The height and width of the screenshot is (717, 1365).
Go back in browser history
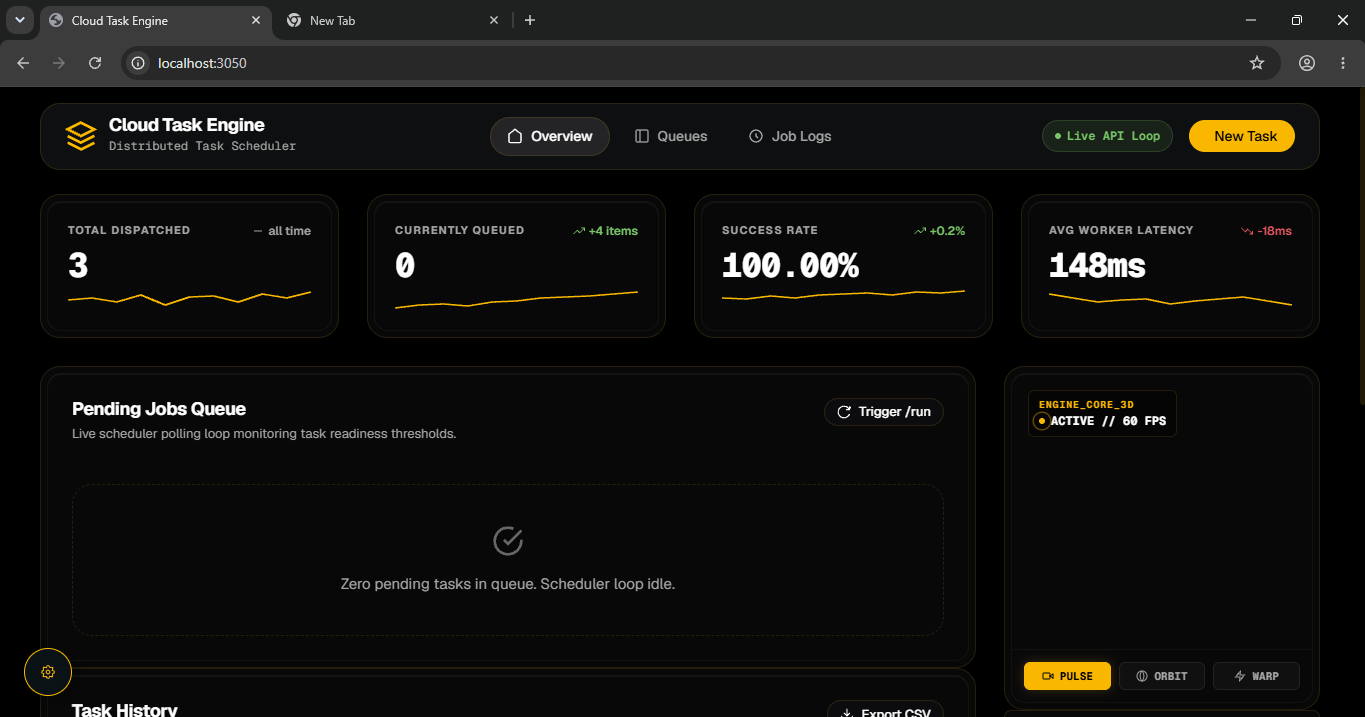click(x=23, y=63)
